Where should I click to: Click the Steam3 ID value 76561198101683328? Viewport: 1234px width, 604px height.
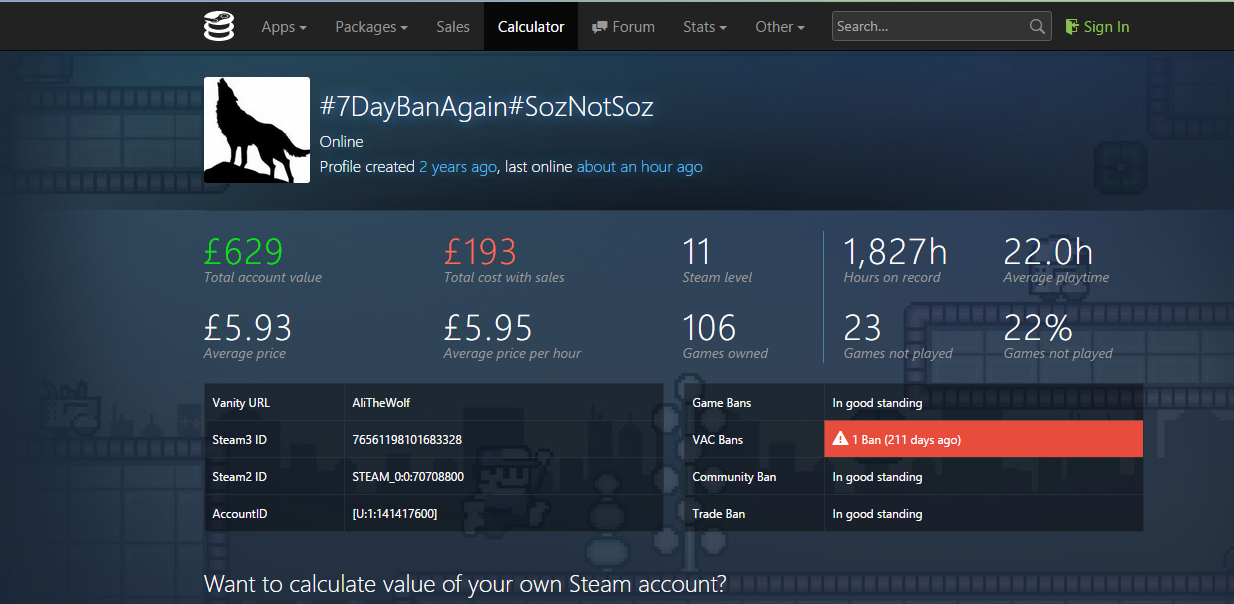[407, 440]
